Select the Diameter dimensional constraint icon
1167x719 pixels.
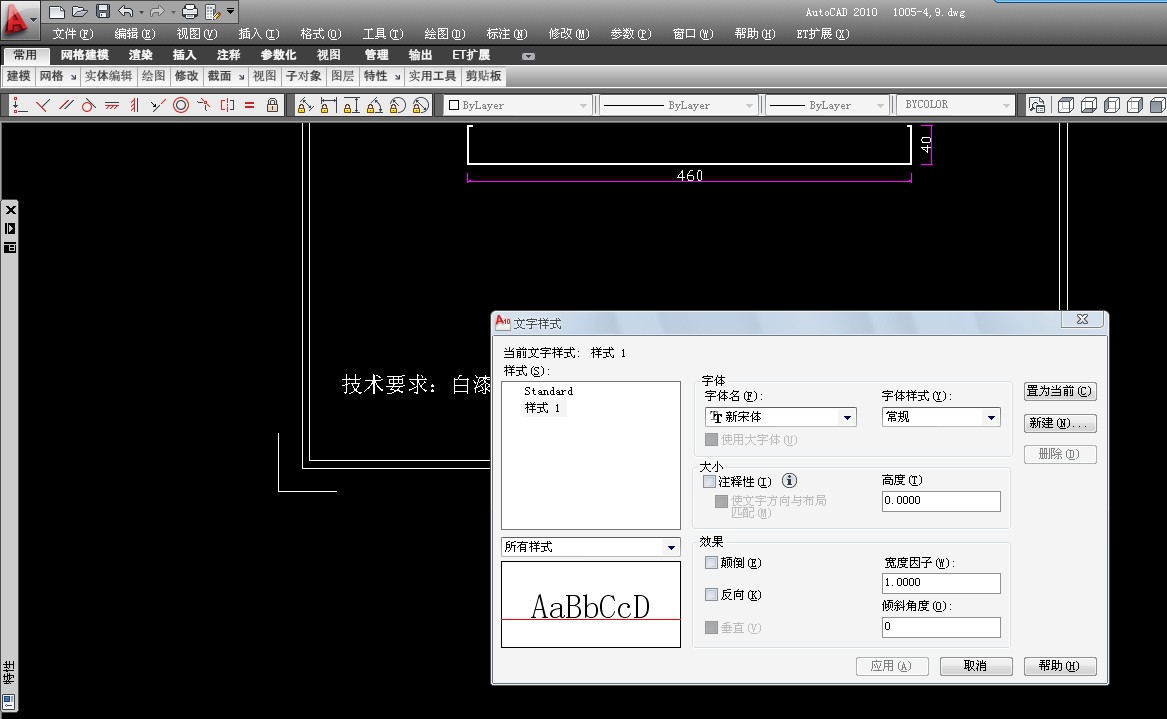[421, 106]
